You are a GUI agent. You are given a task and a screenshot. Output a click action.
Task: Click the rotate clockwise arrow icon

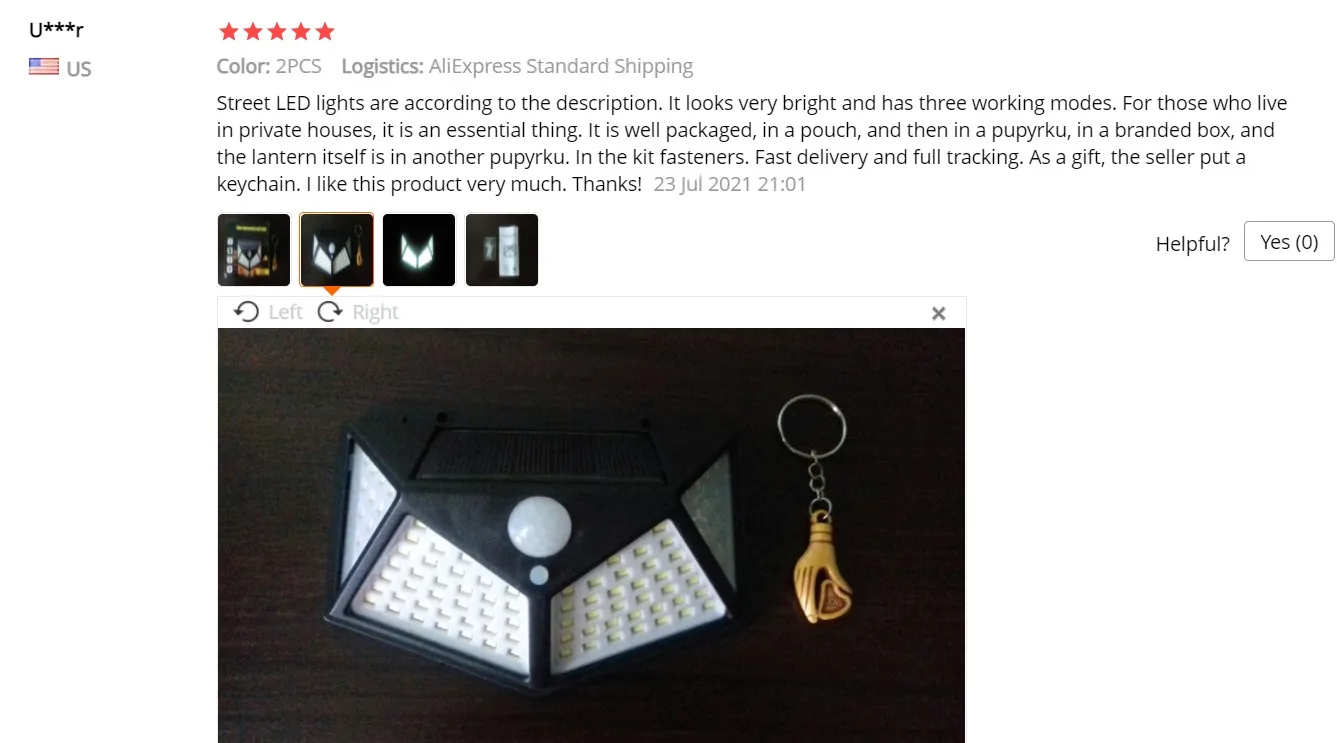click(330, 312)
